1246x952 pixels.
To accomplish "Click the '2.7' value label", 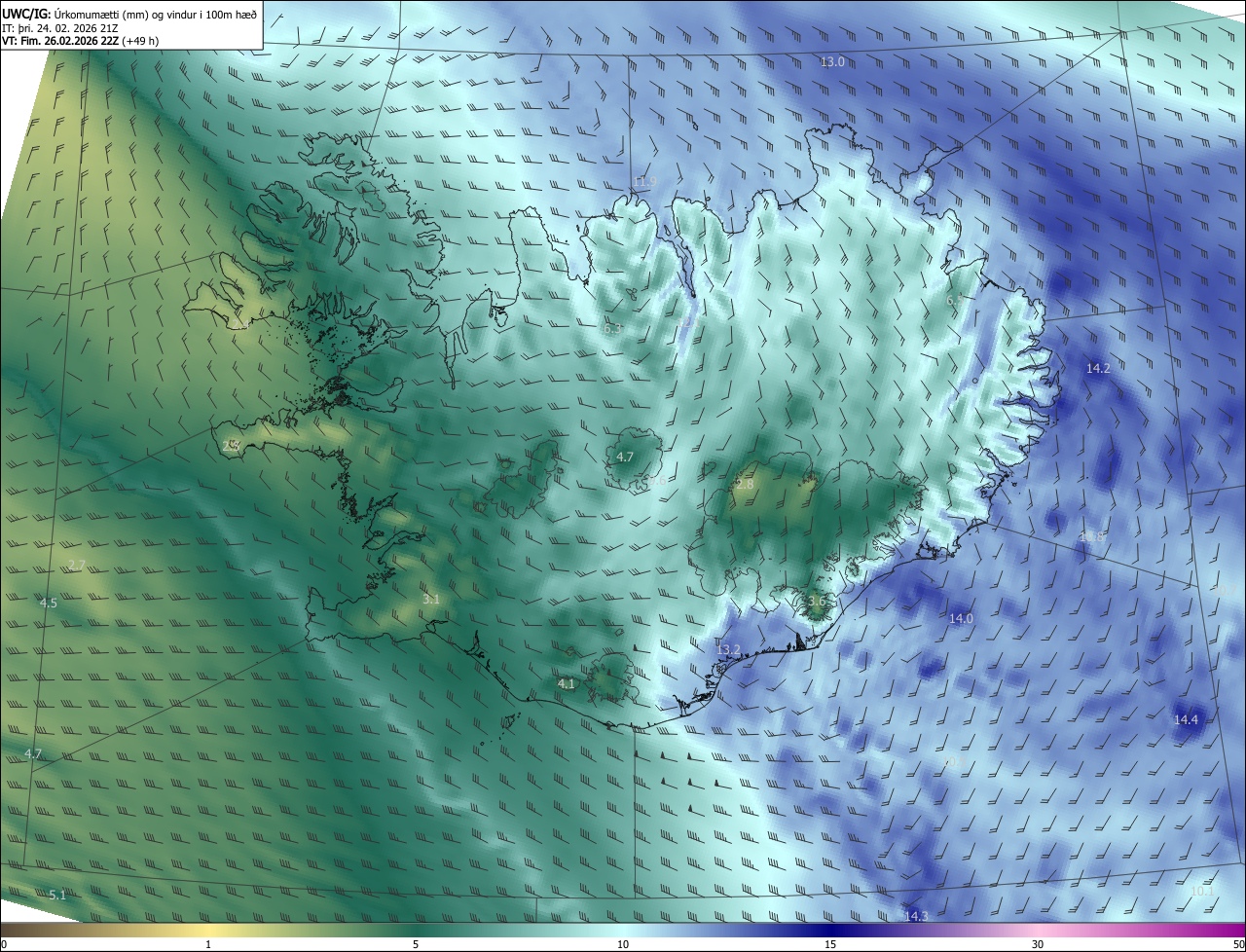I will click(77, 565).
